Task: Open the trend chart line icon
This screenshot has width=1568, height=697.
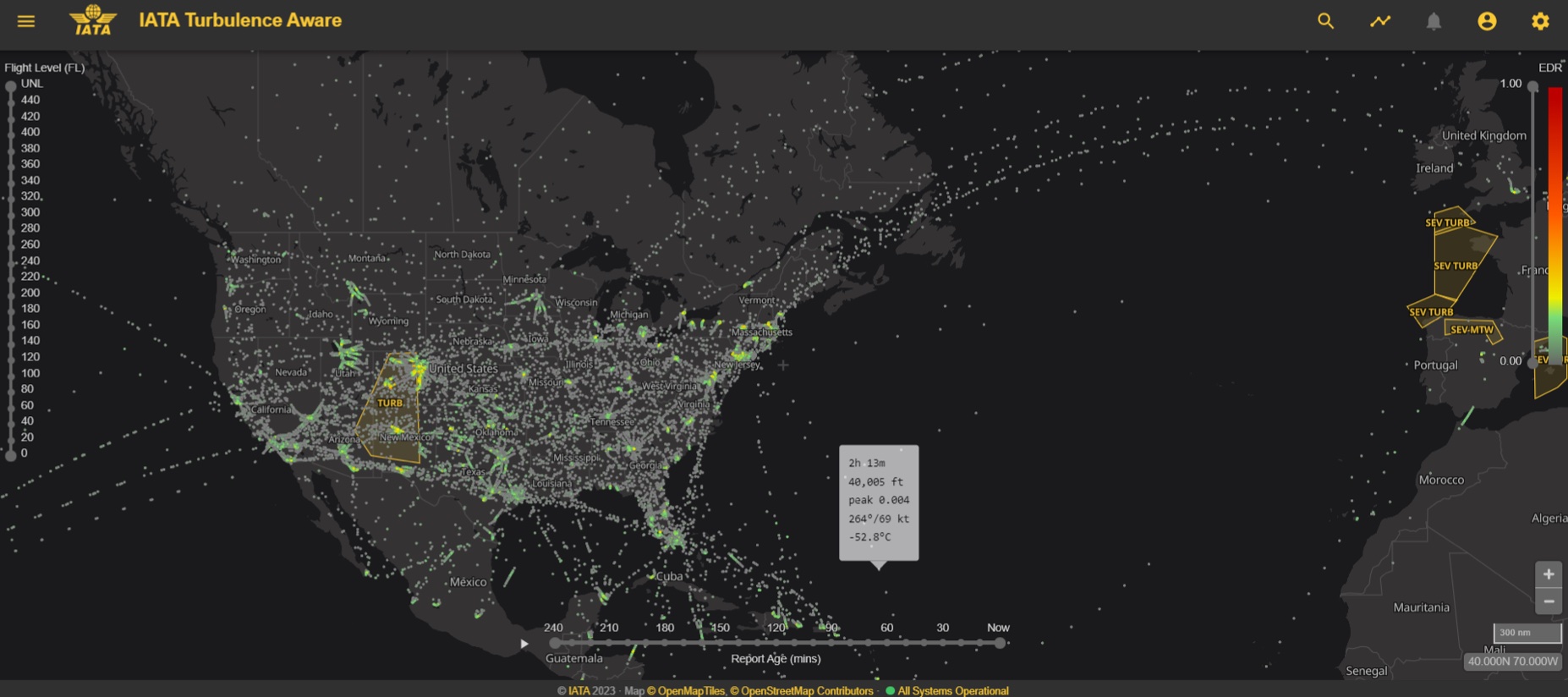Action: click(x=1380, y=21)
